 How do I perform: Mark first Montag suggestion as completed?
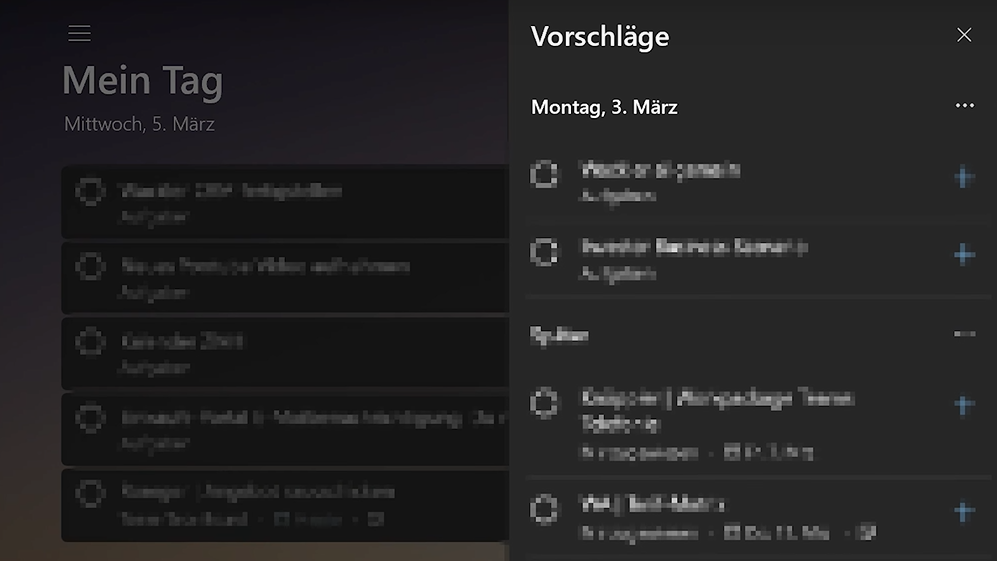point(544,175)
